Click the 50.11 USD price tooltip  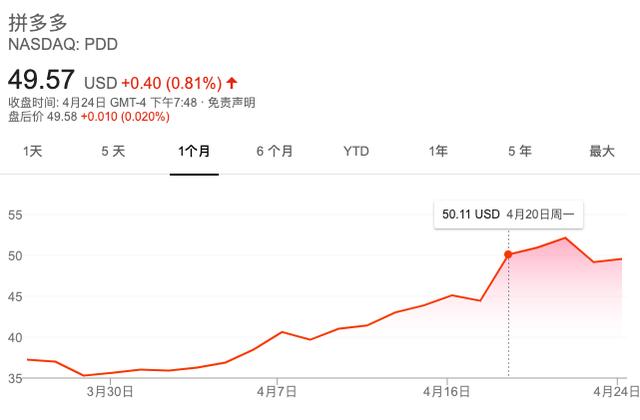tap(509, 214)
